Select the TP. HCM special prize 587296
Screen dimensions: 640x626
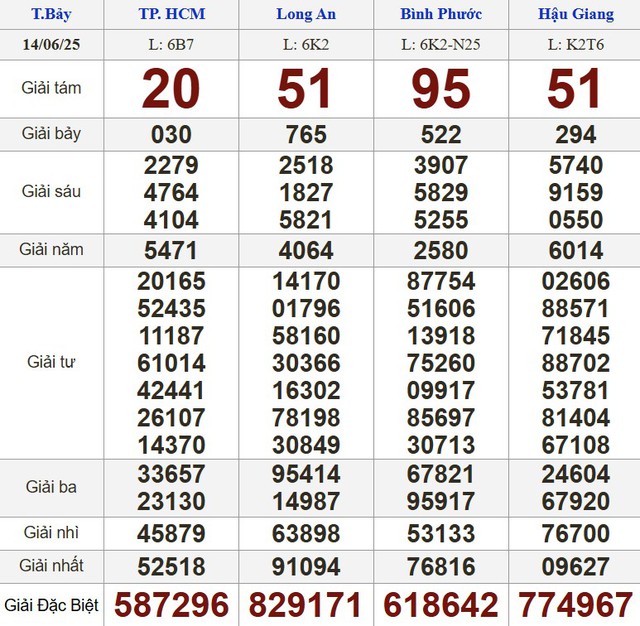(x=171, y=605)
